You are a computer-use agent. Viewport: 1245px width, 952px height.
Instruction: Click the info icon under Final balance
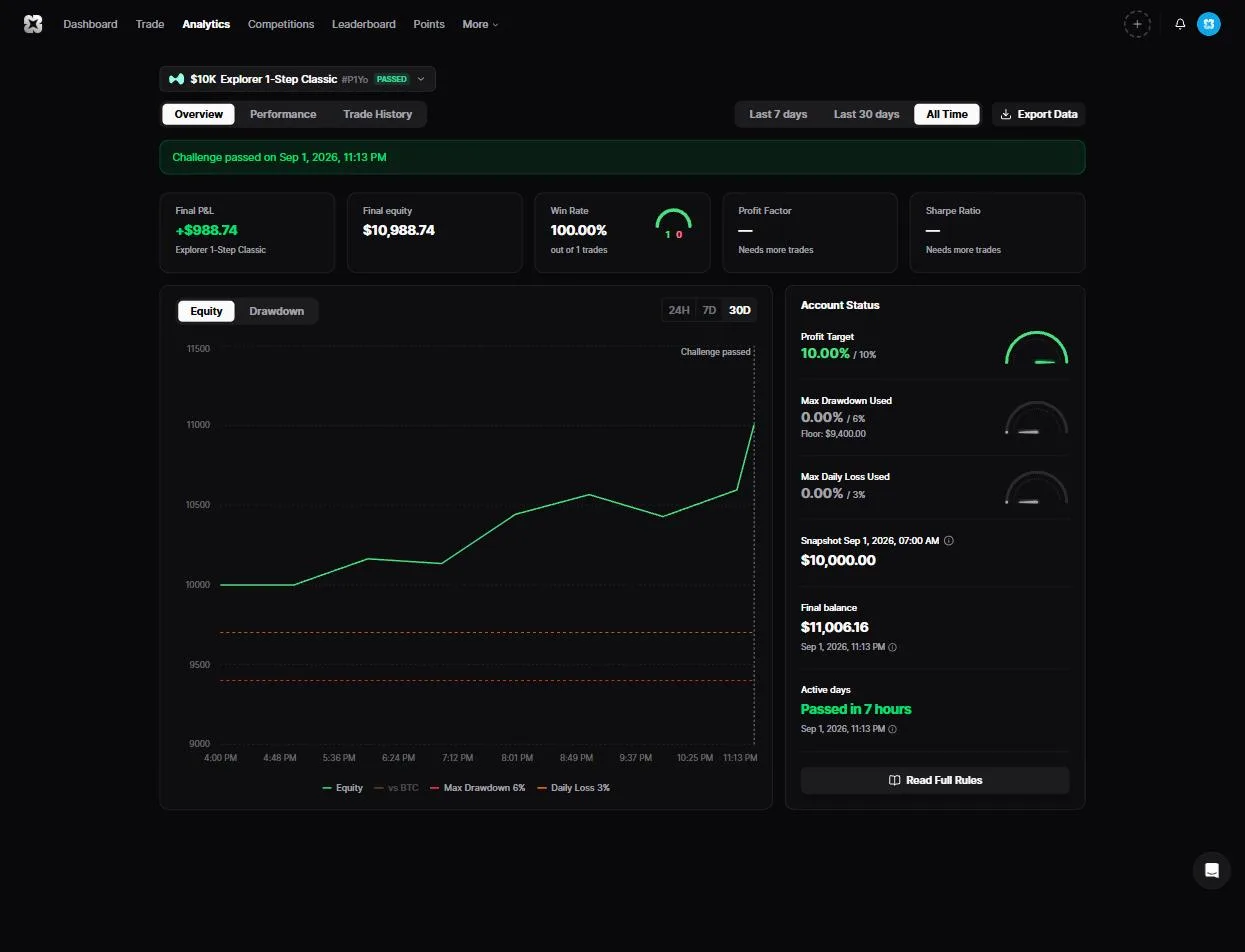pyautogui.click(x=892, y=647)
